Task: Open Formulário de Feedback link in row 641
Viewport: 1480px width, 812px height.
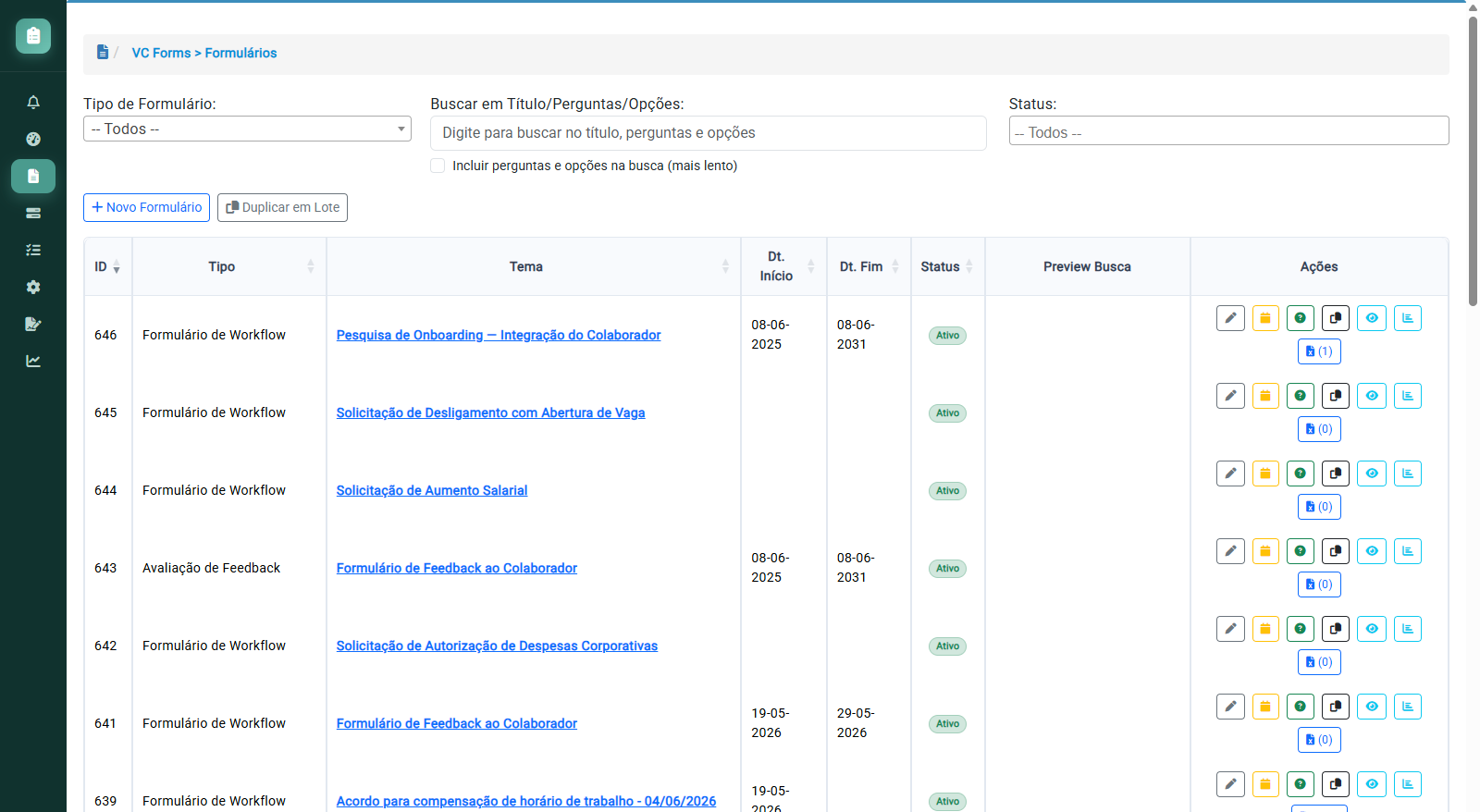Action: coord(457,723)
